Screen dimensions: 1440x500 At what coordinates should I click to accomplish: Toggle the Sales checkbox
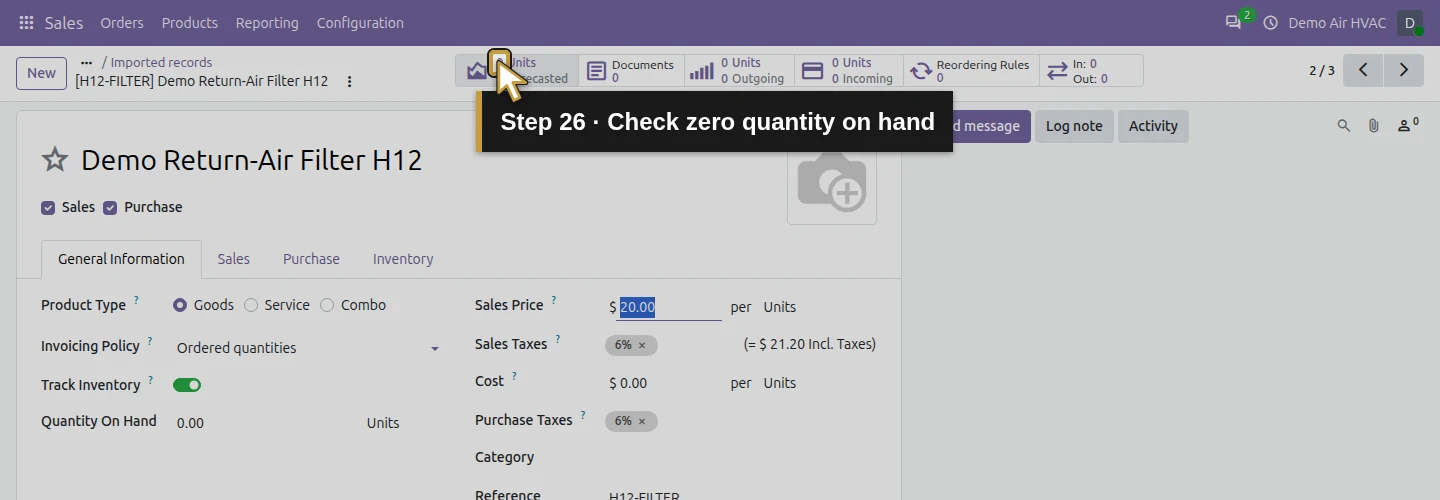(48, 208)
